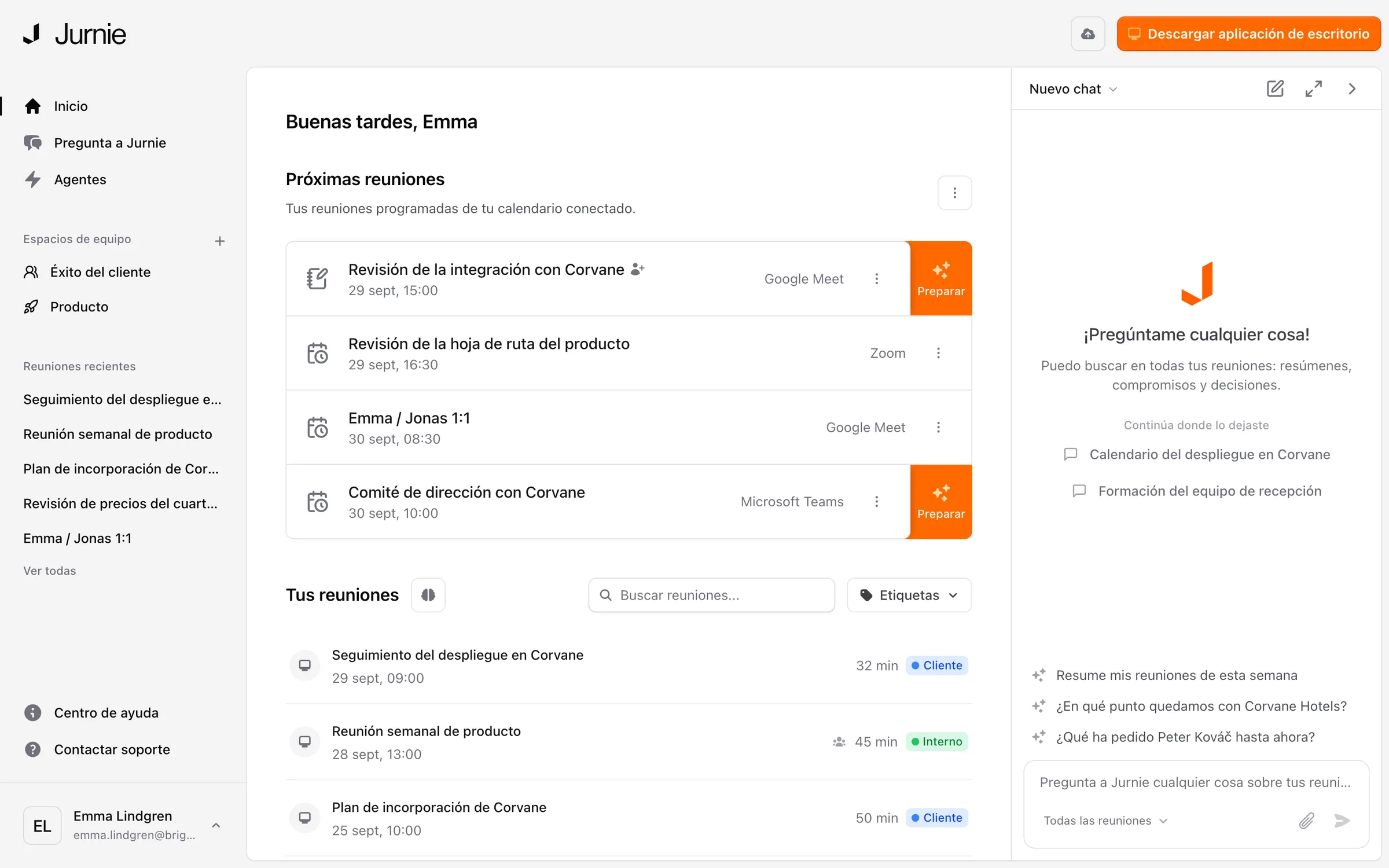This screenshot has height=868, width=1389.
Task: Go to Inicio in sidebar
Action: click(71, 106)
